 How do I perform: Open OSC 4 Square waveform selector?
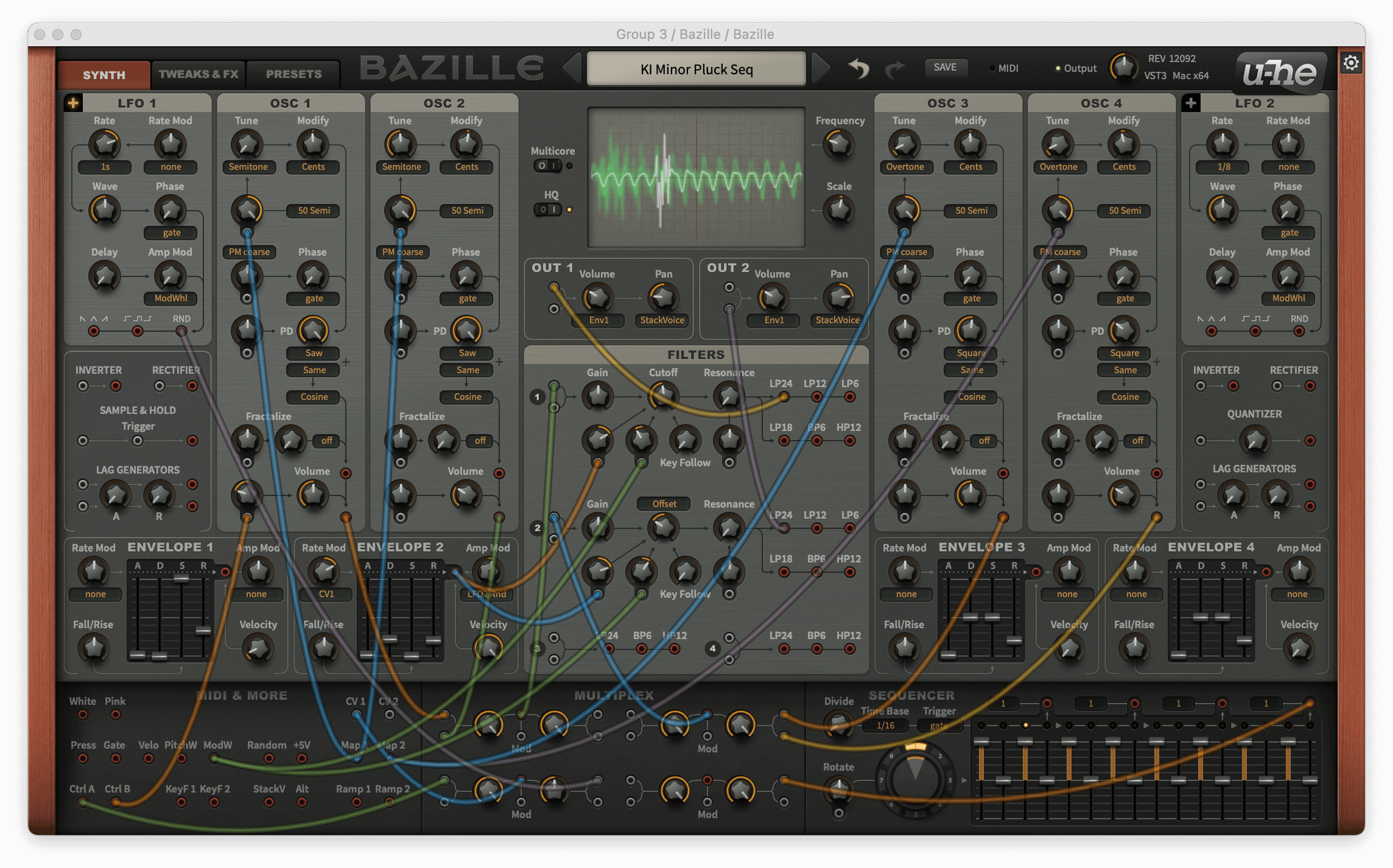1124,353
